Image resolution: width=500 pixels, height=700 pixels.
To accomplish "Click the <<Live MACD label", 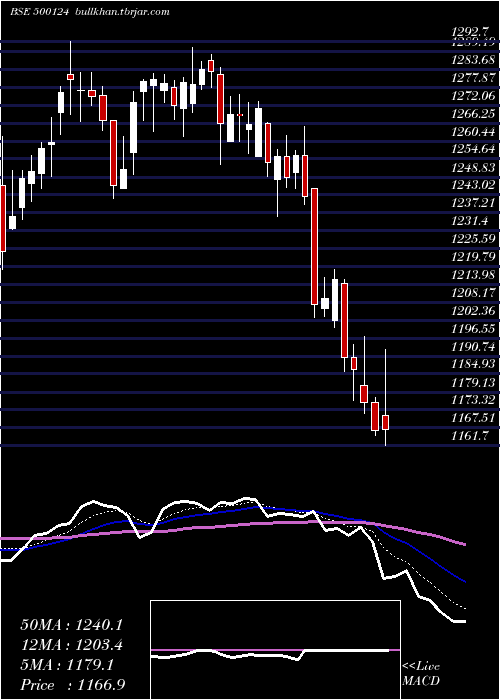I will click(421, 674).
